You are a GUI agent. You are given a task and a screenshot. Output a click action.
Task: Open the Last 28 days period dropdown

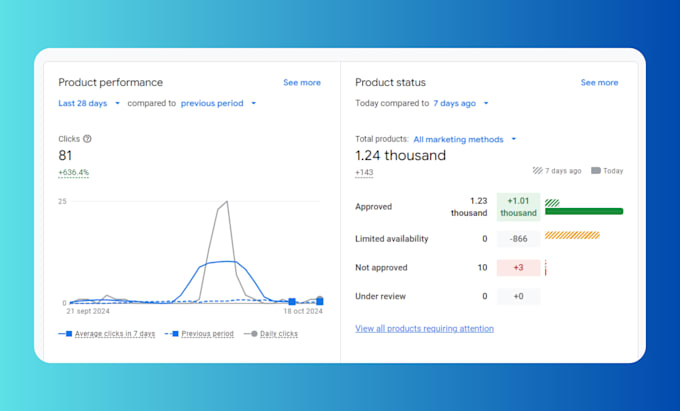pos(89,103)
